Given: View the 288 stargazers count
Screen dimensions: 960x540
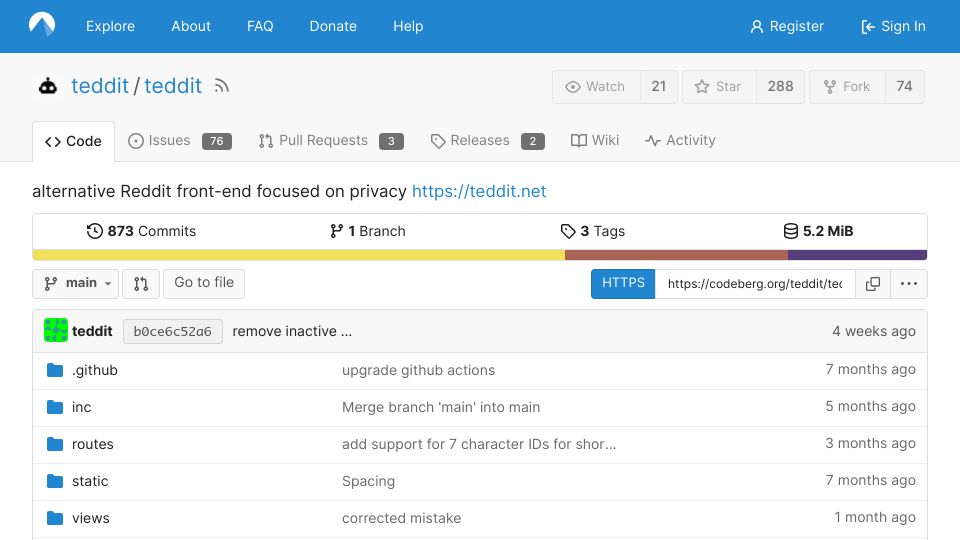Looking at the screenshot, I should pos(781,87).
